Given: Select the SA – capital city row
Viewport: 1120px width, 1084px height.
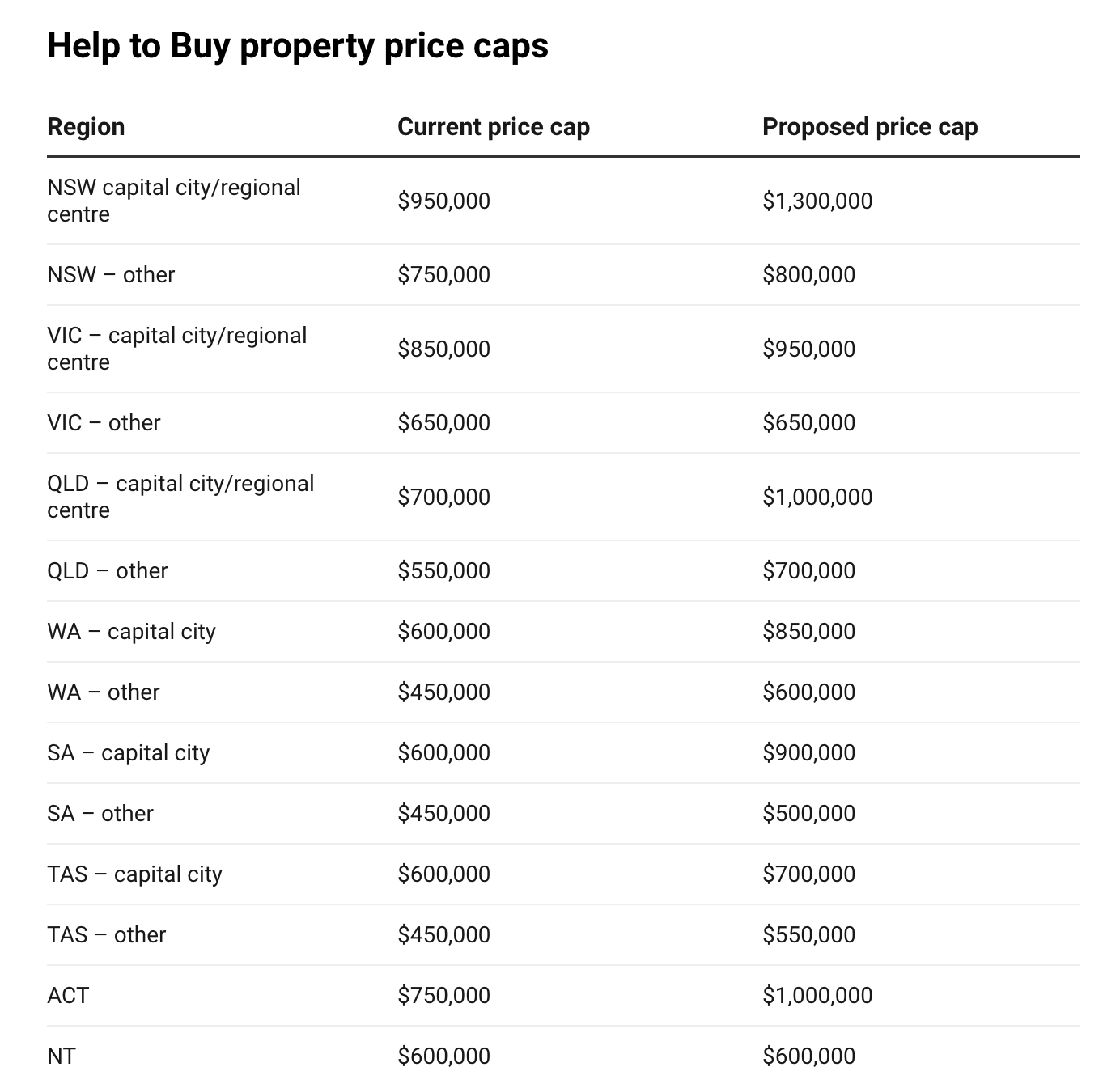Looking at the screenshot, I should (x=563, y=753).
